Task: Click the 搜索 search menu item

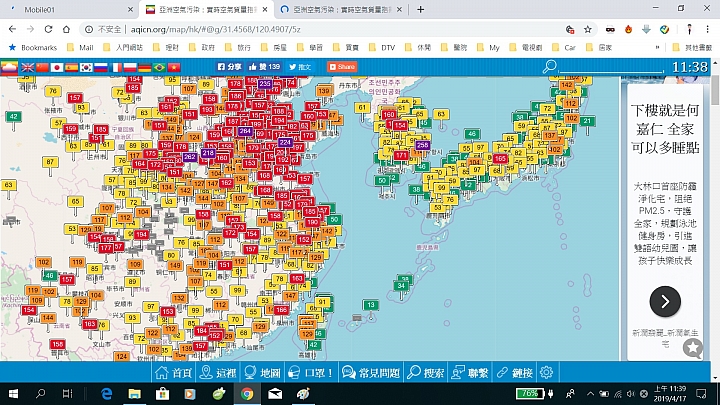Action: click(x=427, y=372)
